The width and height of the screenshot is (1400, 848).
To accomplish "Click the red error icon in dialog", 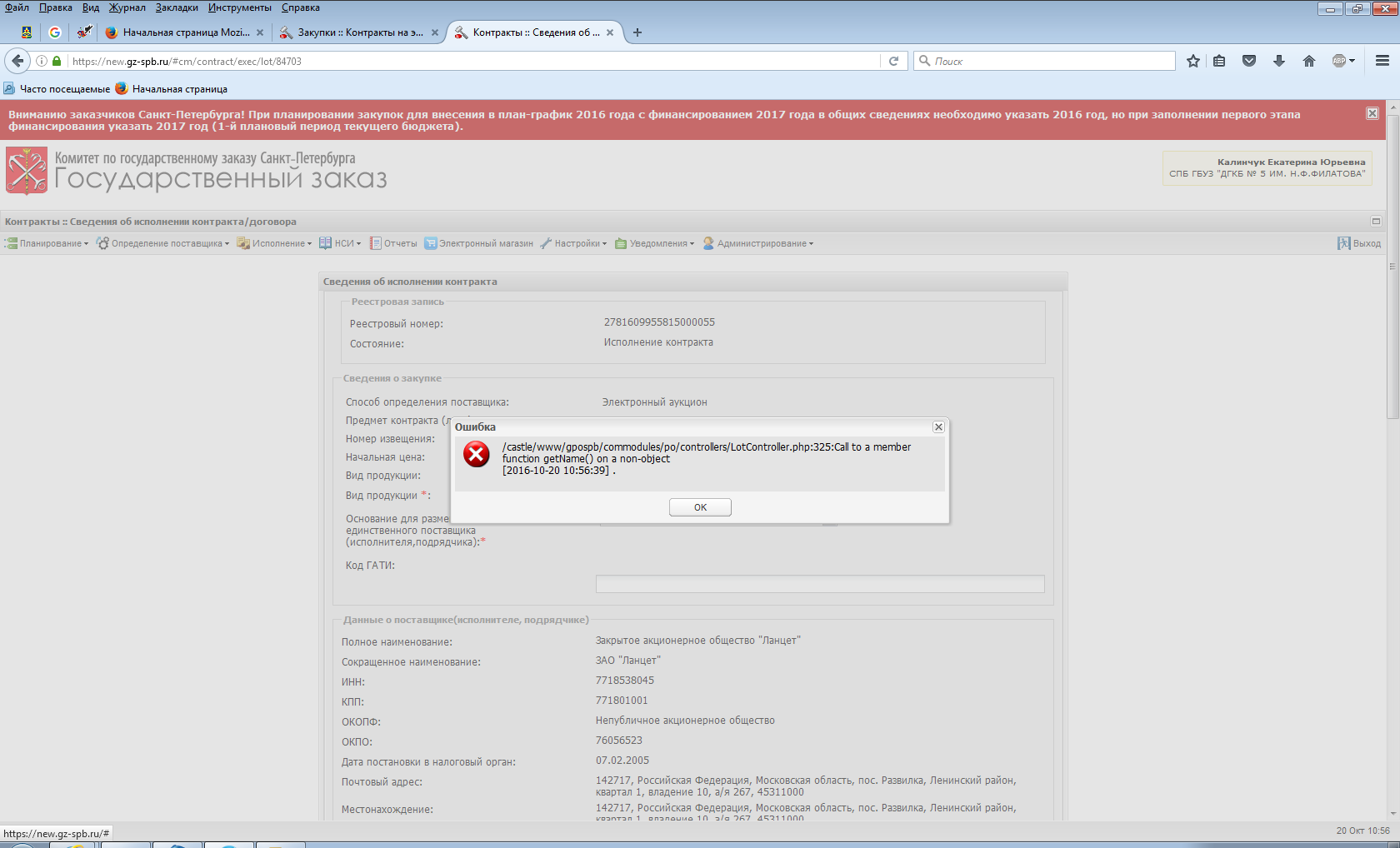I will pos(477,455).
